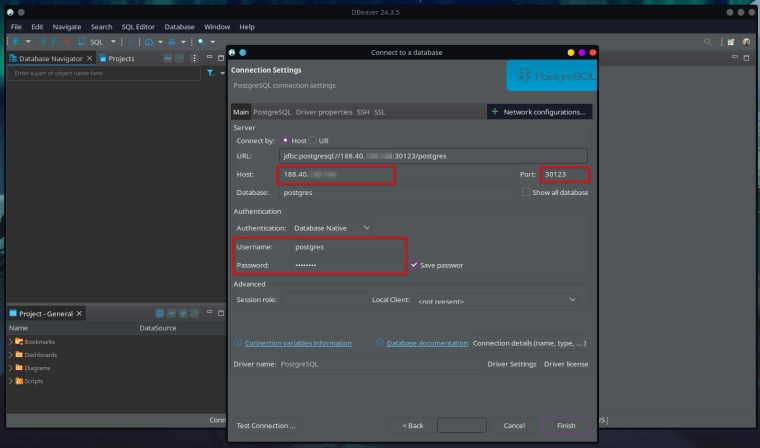
Task: Open Connection variables information link
Action: (298, 343)
